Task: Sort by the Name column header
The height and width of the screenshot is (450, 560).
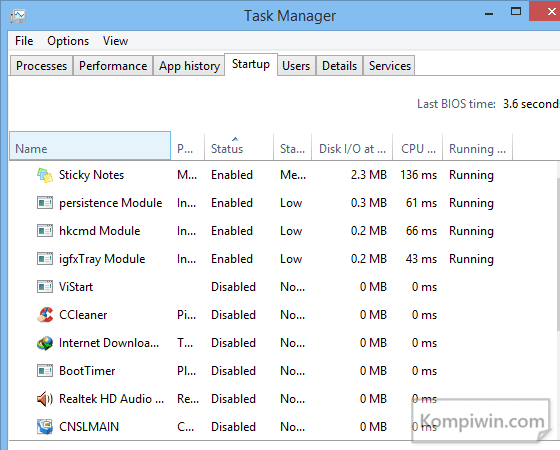Action: pos(90,146)
